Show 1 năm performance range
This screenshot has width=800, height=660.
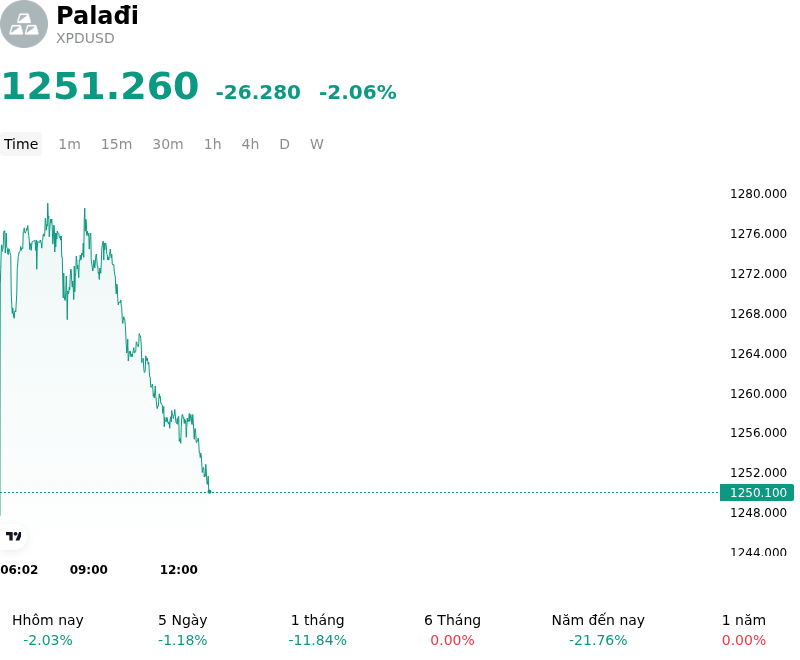point(744,630)
